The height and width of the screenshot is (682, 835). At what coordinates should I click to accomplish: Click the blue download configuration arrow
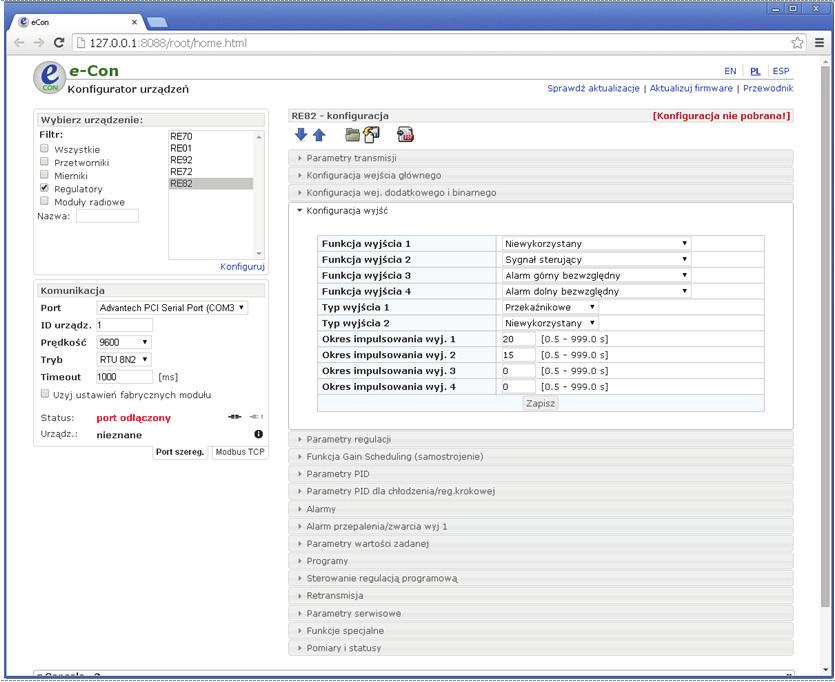(x=301, y=134)
